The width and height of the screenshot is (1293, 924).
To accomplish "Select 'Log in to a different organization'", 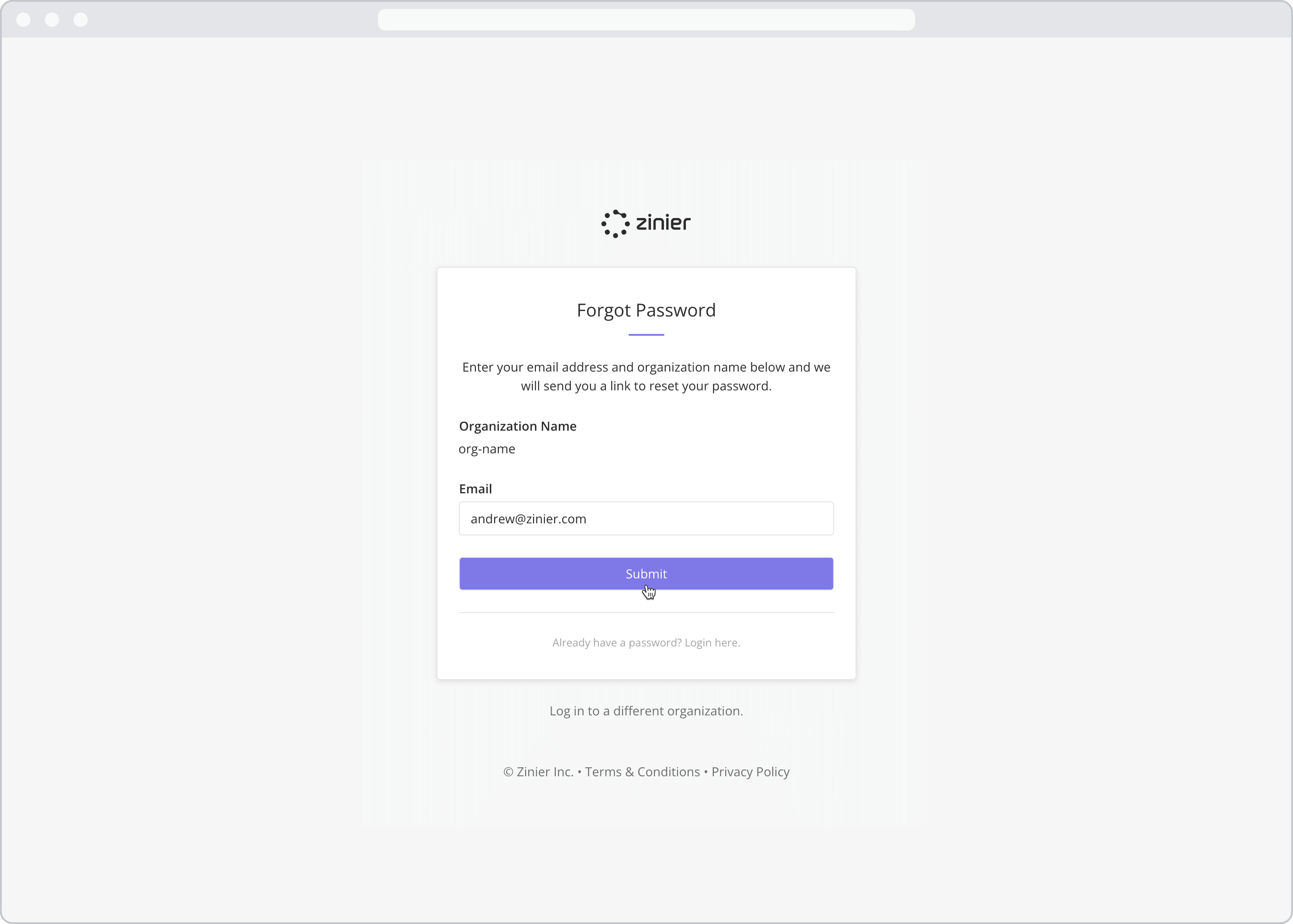I will (x=646, y=710).
